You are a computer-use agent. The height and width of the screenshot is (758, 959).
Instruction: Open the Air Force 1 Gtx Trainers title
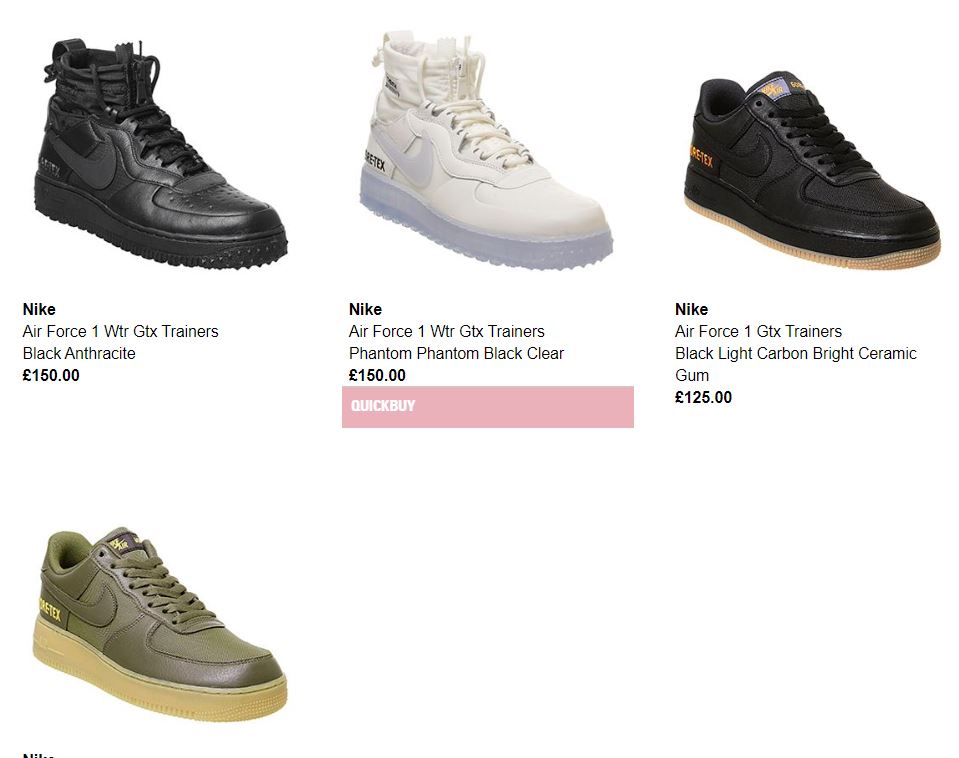758,331
